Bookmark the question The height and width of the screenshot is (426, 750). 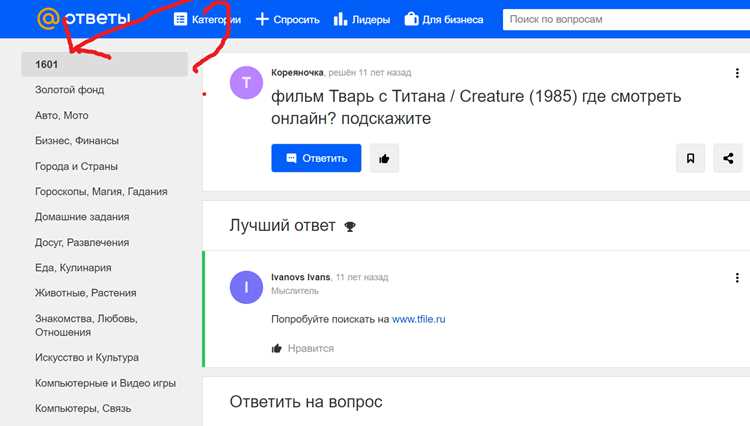(x=690, y=158)
